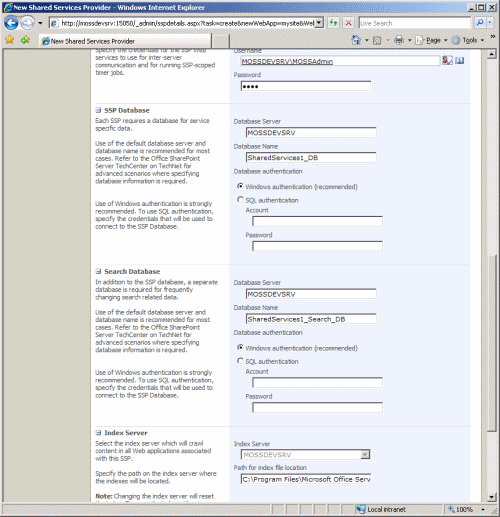The height and width of the screenshot is (517, 500).
Task: Open the zoom level dropdown arrow
Action: (x=483, y=510)
